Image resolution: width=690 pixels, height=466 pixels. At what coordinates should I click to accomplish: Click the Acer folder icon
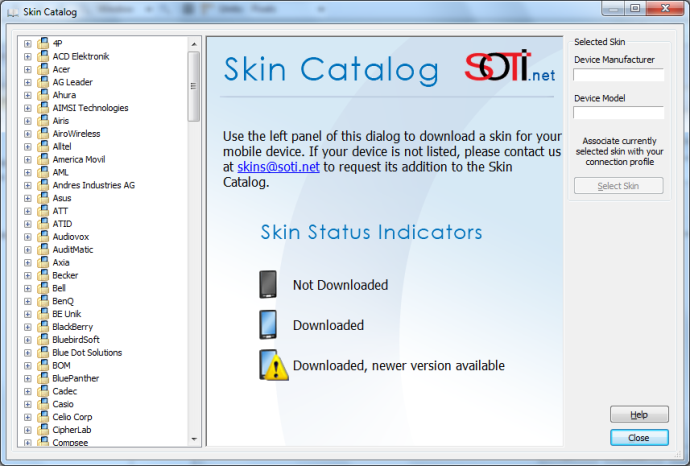tap(43, 69)
